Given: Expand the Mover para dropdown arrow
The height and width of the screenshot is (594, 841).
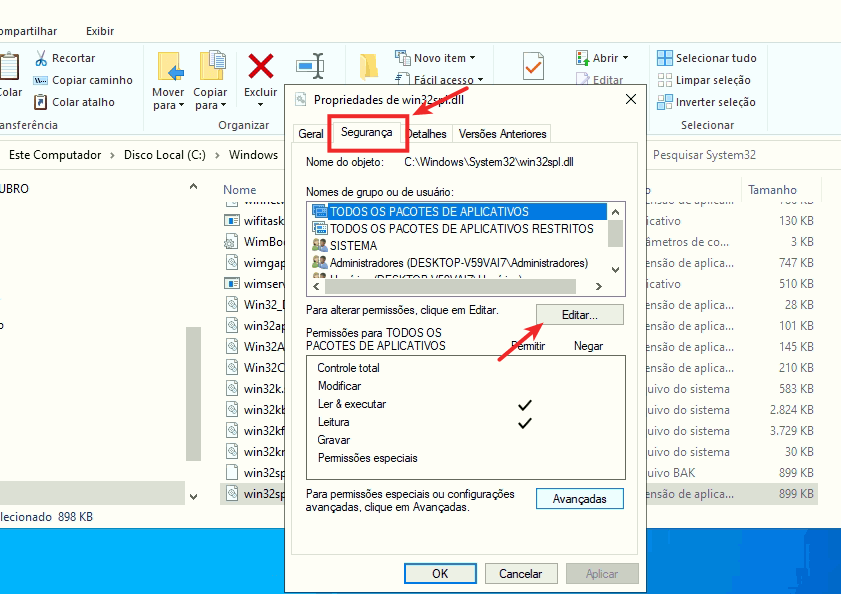Looking at the screenshot, I should [x=181, y=106].
